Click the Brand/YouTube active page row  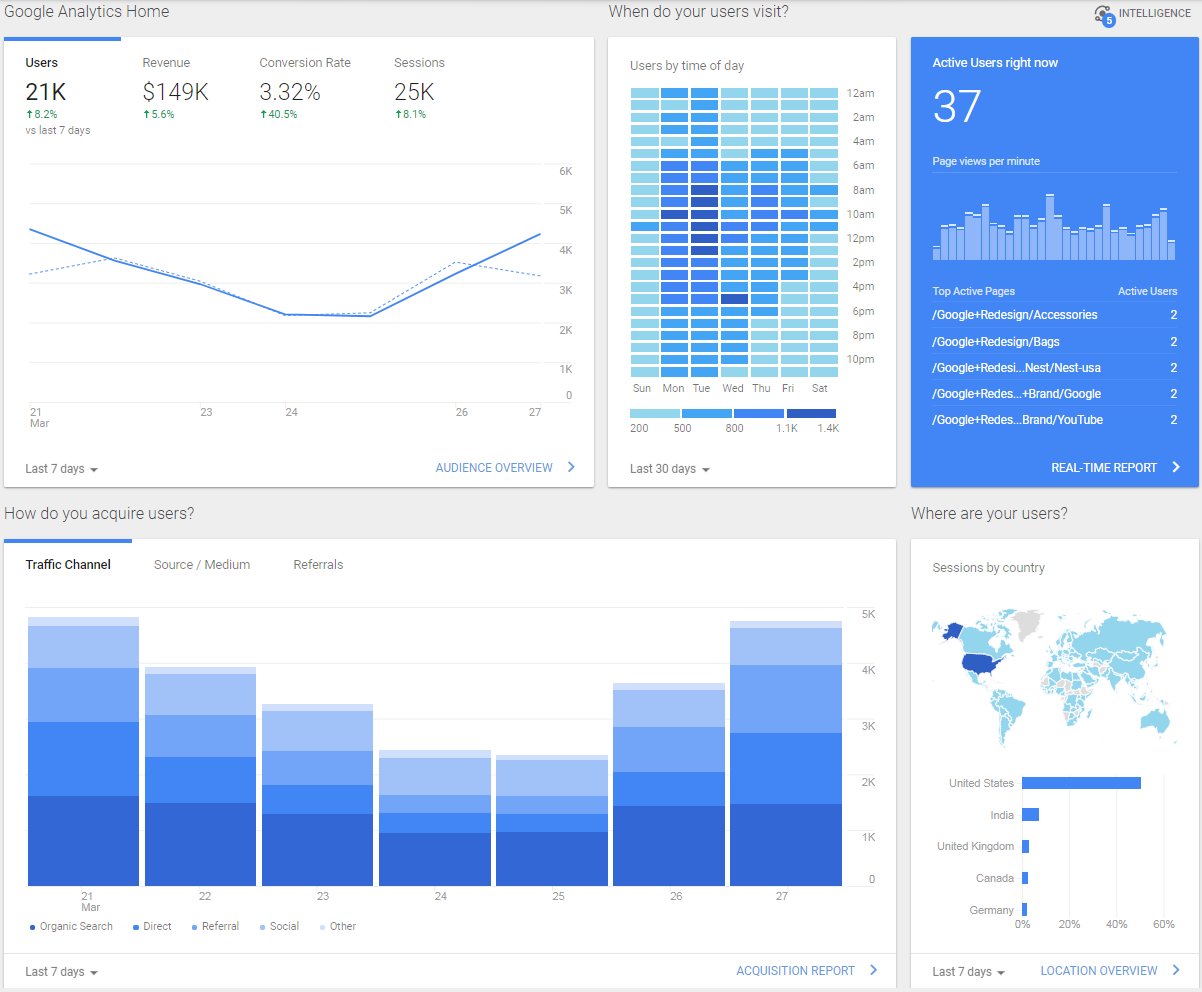[x=1055, y=420]
